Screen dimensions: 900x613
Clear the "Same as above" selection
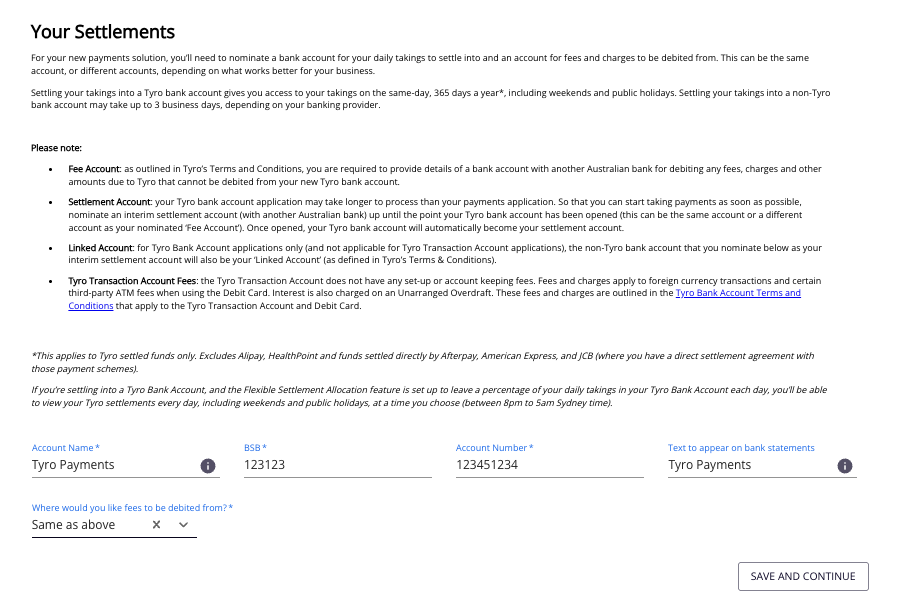tap(156, 525)
